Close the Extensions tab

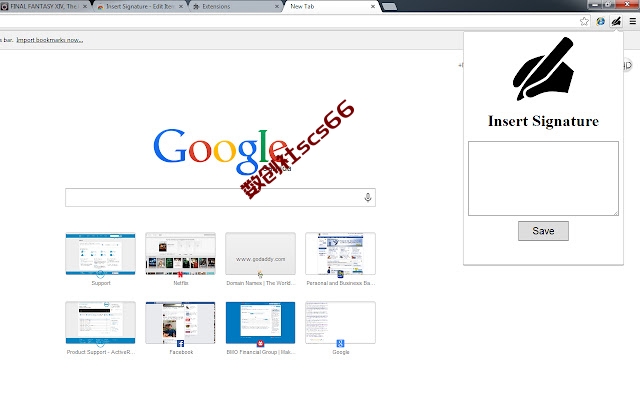click(x=277, y=7)
